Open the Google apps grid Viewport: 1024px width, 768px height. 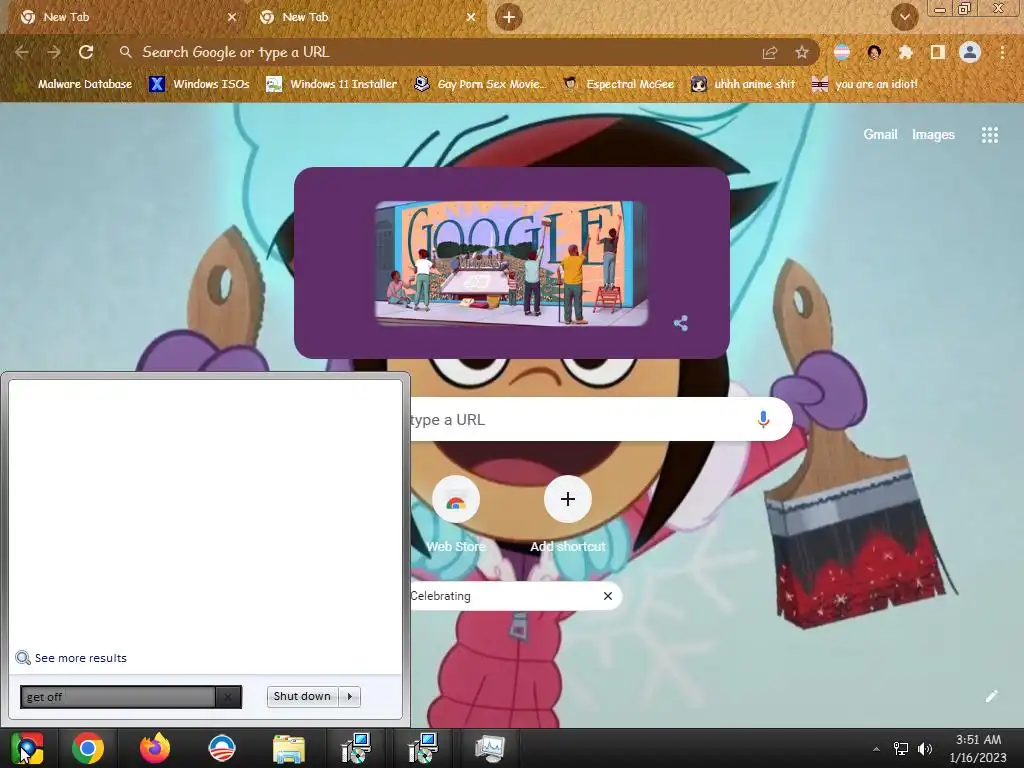click(x=990, y=135)
